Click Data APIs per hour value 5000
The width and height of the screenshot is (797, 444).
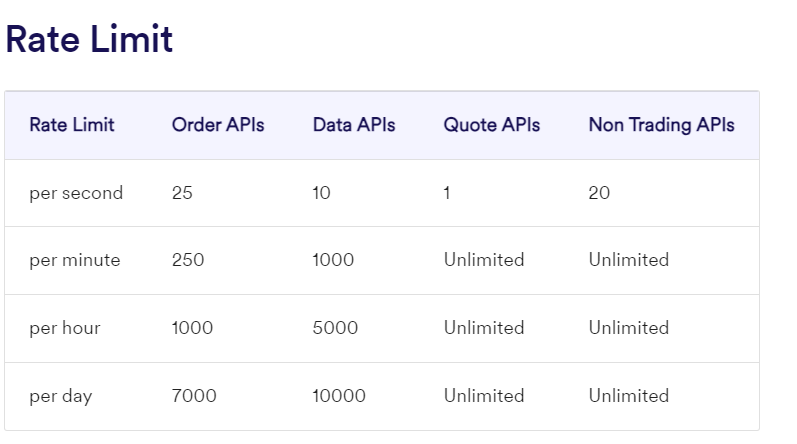pyautogui.click(x=335, y=328)
